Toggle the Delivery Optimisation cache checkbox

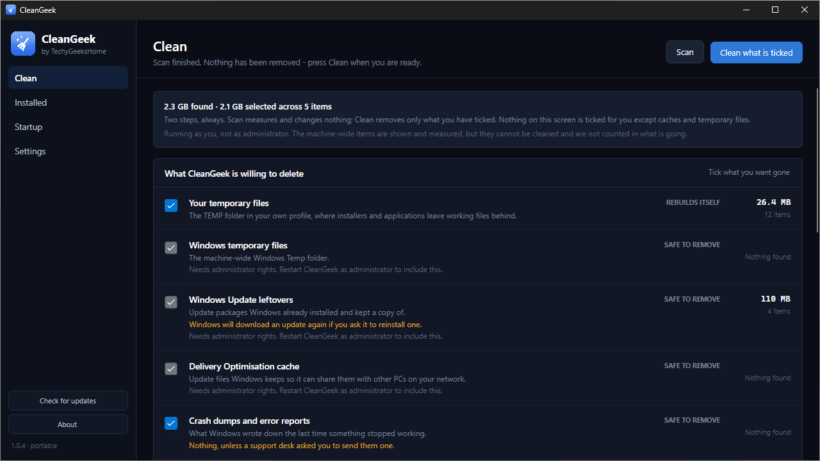pyautogui.click(x=171, y=369)
